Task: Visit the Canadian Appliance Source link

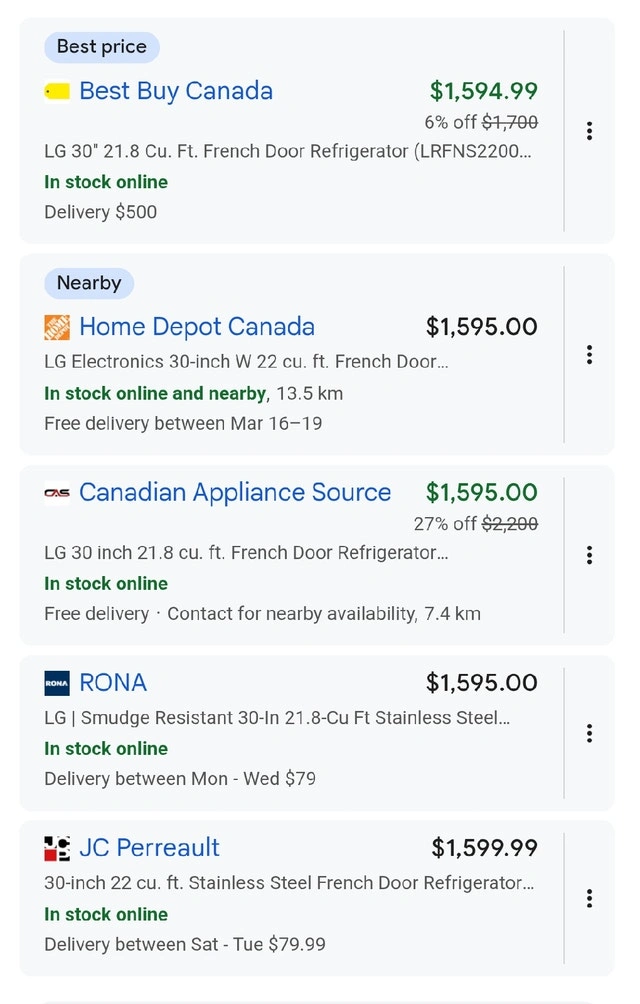Action: pos(235,493)
